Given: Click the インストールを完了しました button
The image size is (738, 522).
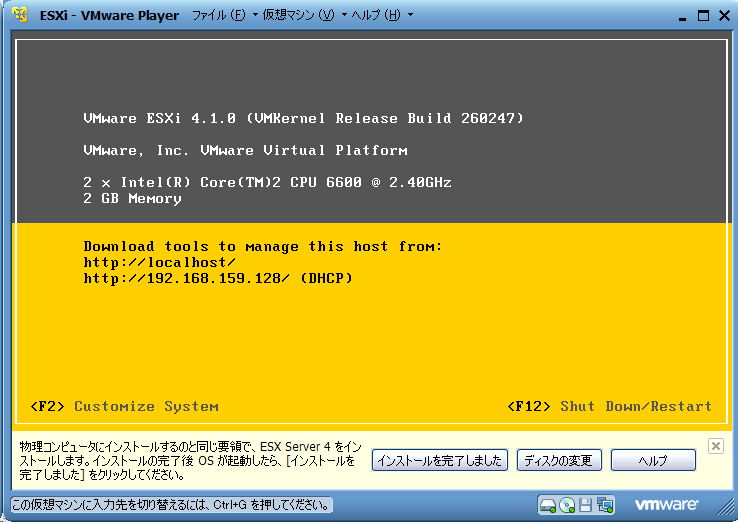Looking at the screenshot, I should (x=440, y=460).
